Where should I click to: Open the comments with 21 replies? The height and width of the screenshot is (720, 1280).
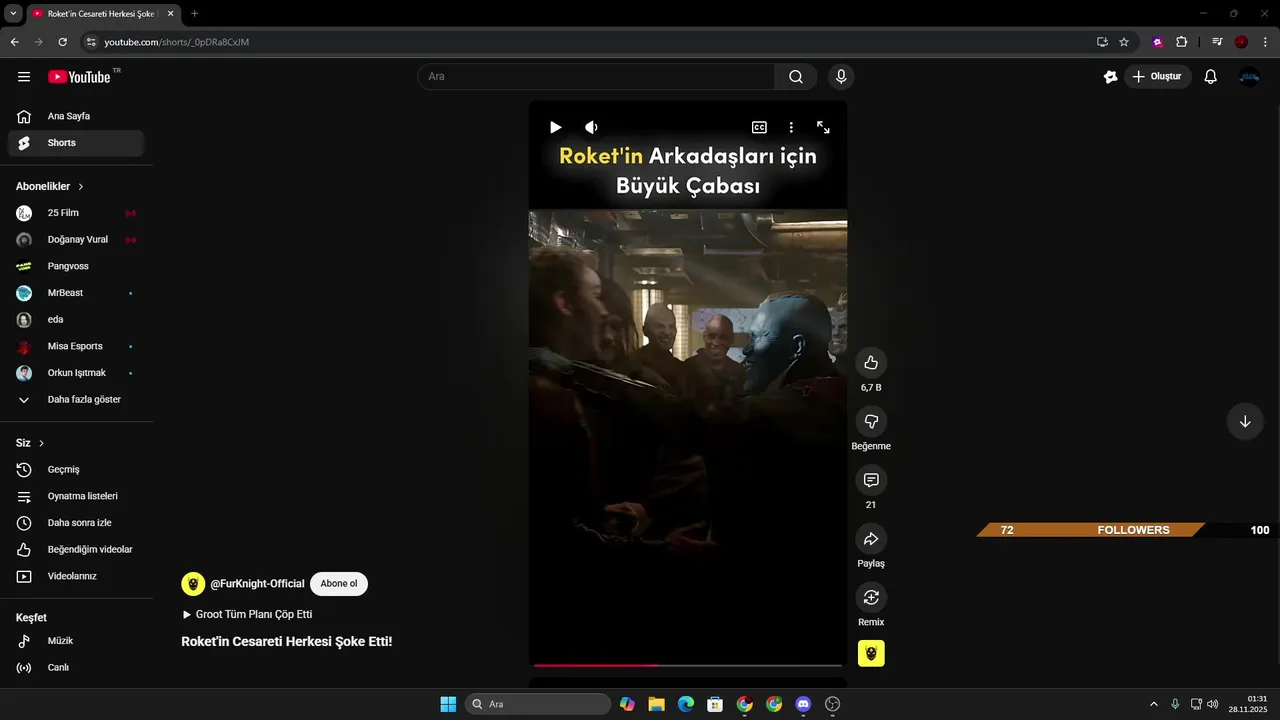pos(871,480)
